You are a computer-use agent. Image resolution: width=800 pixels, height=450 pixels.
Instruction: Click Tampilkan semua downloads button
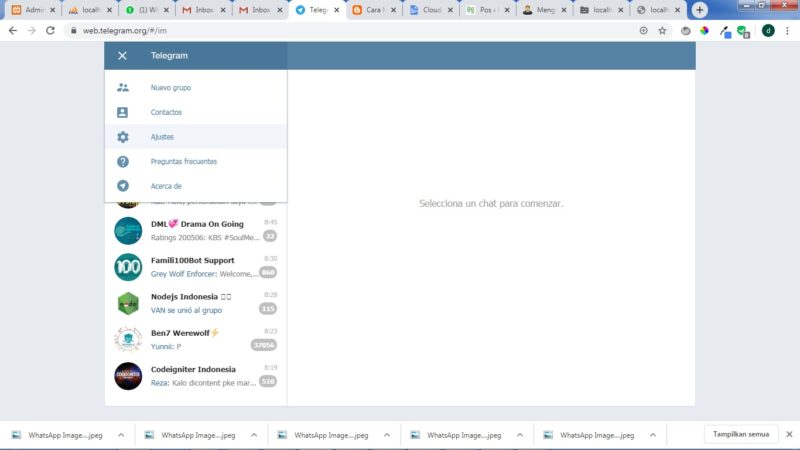[741, 435]
